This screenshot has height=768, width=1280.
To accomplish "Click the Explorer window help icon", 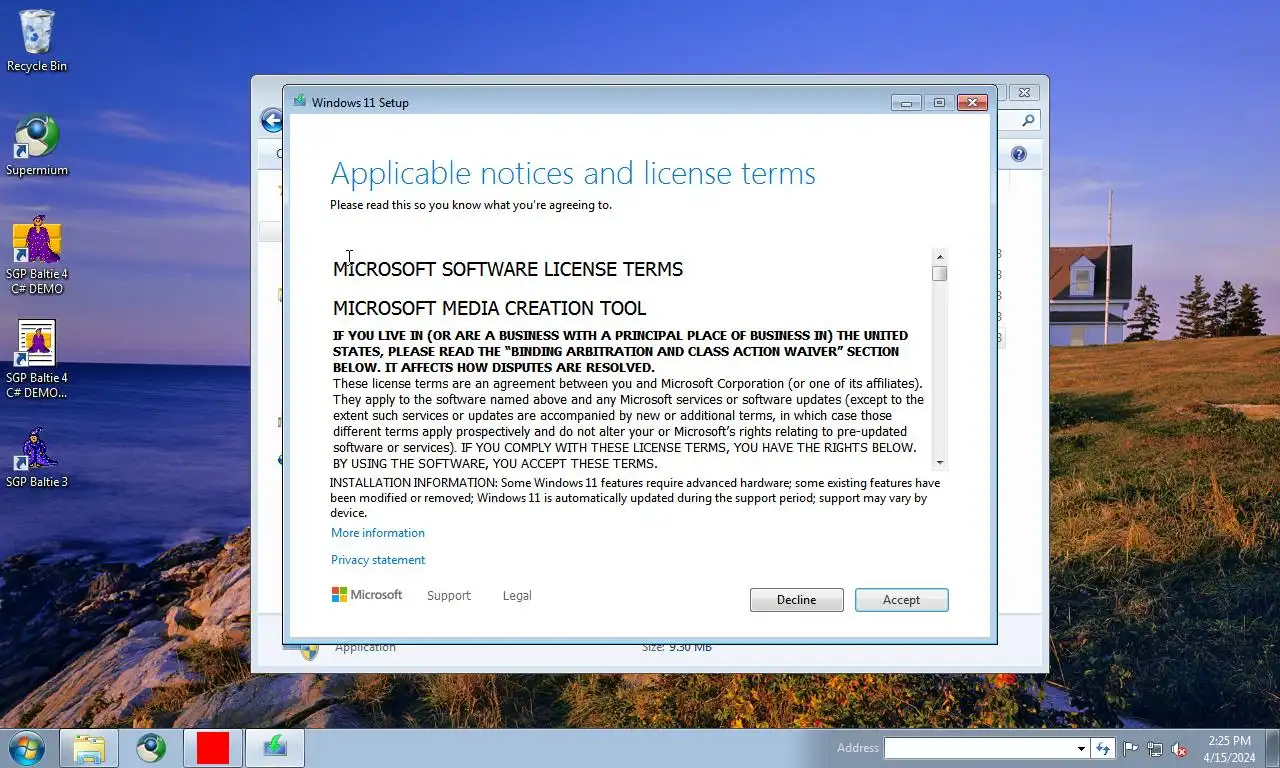I will click(1018, 154).
